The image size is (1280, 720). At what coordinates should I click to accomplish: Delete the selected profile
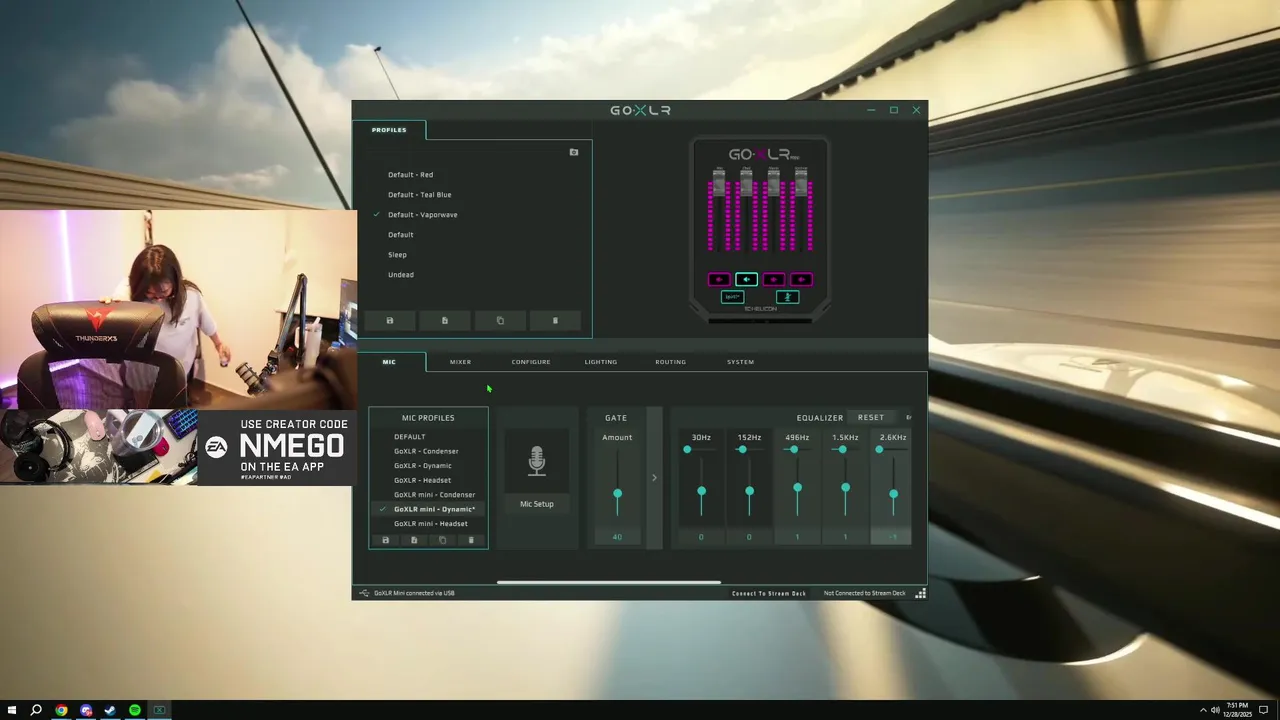coord(555,321)
